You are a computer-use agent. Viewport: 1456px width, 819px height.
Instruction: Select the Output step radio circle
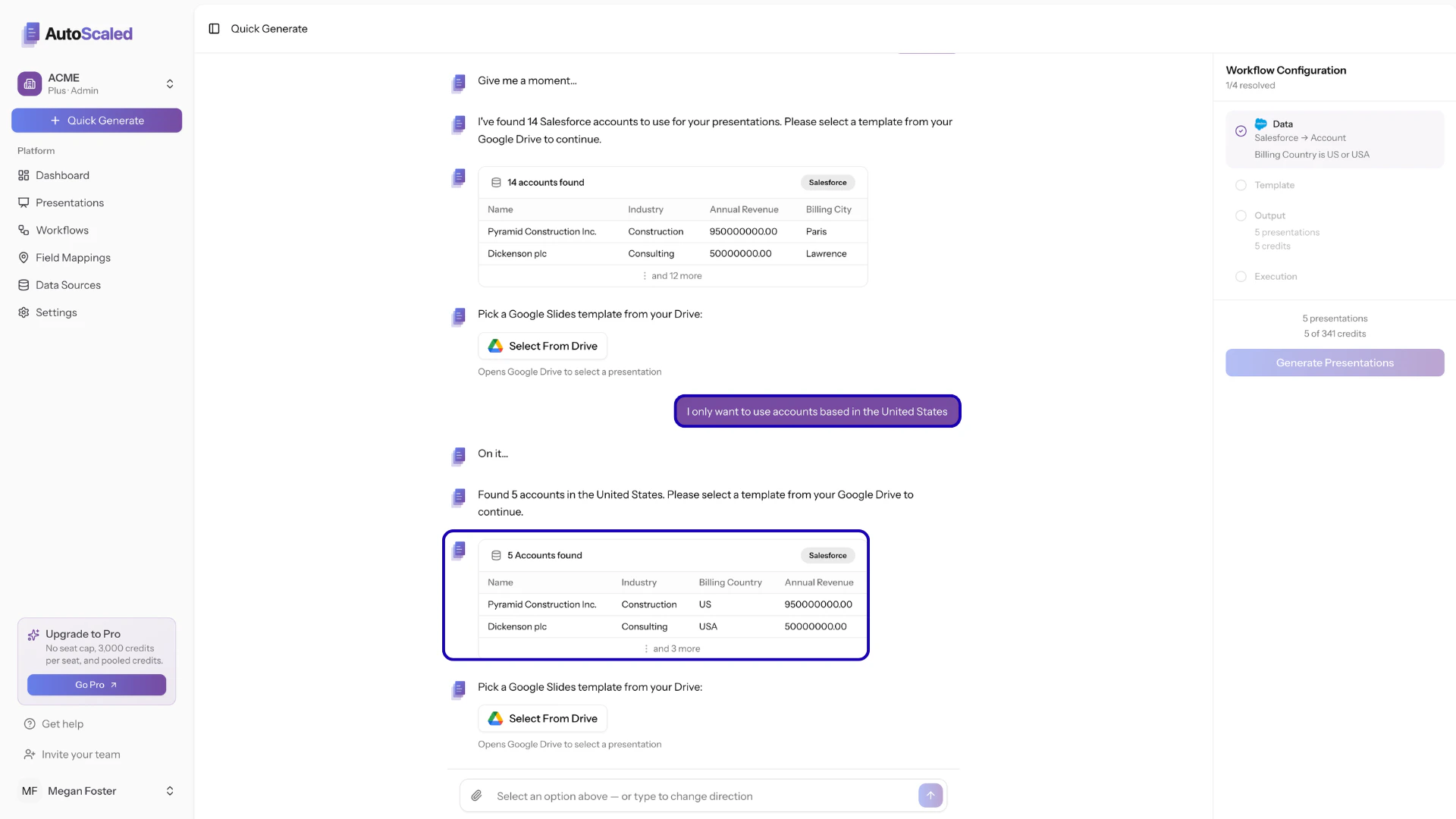[x=1241, y=215]
